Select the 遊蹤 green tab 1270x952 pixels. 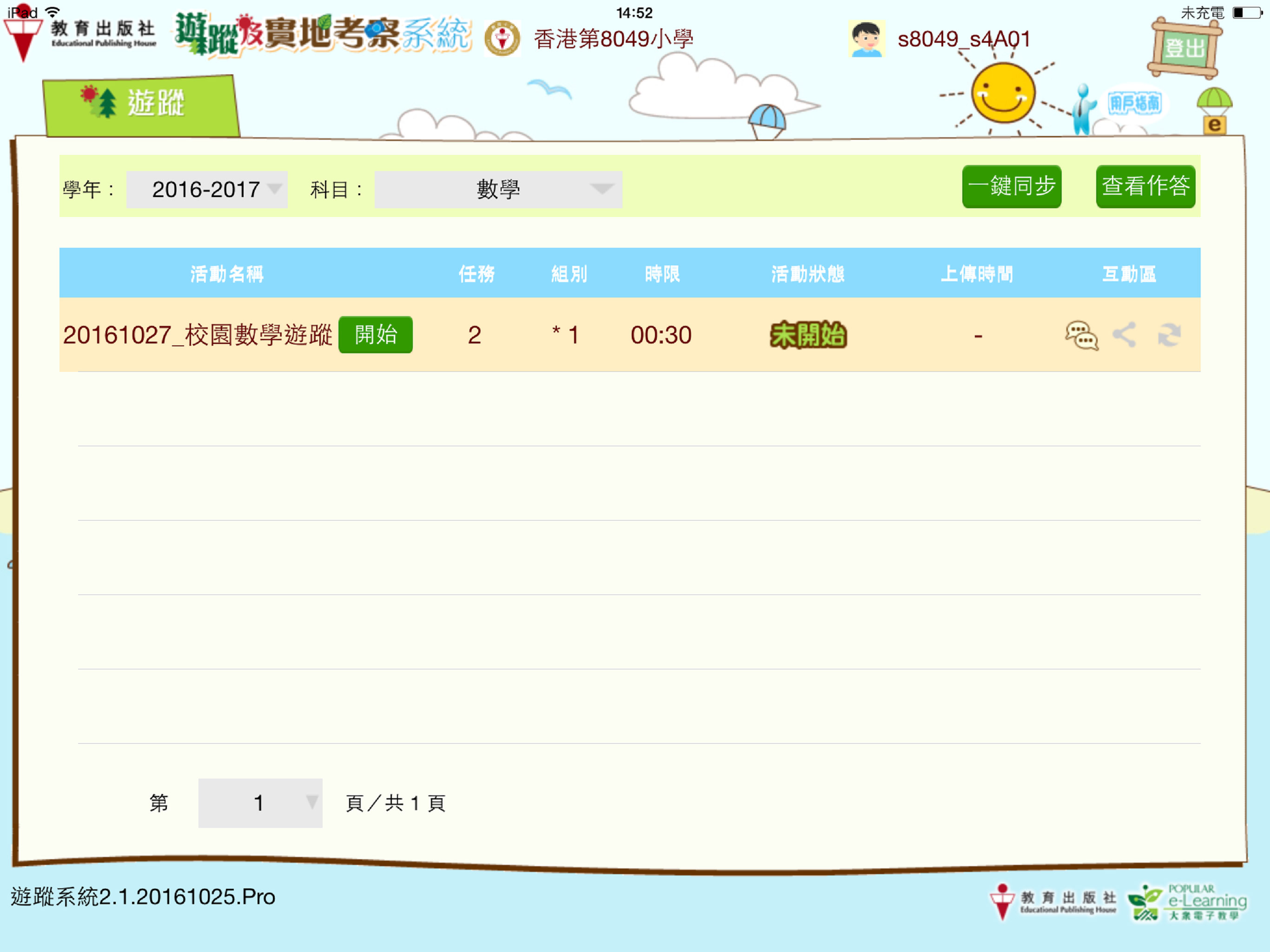point(141,105)
